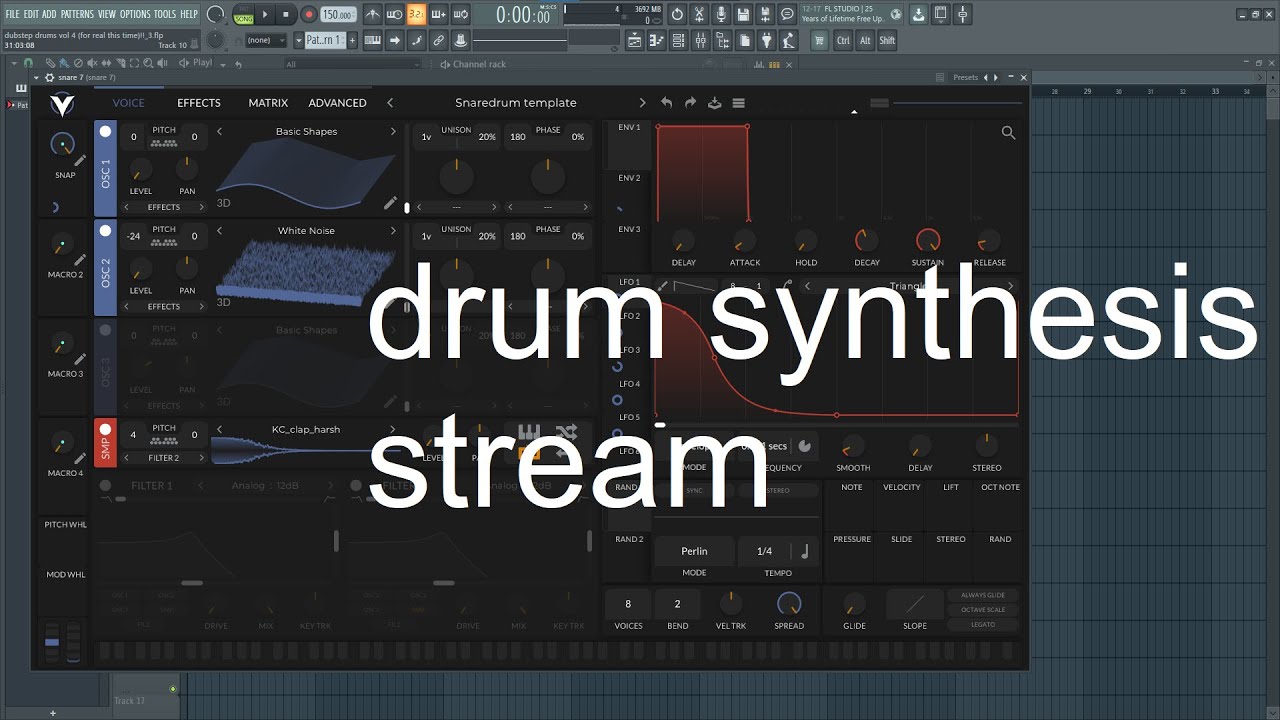This screenshot has height=720, width=1280.
Task: Previous wavetable before White Noise
Action: [220, 231]
